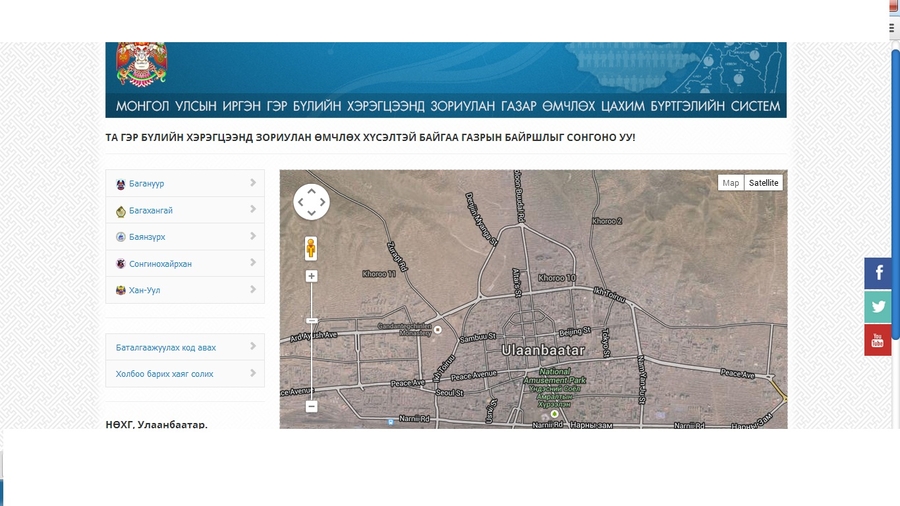Pan the map left with arrow
Viewport: 900px width, 506px height.
(x=301, y=202)
